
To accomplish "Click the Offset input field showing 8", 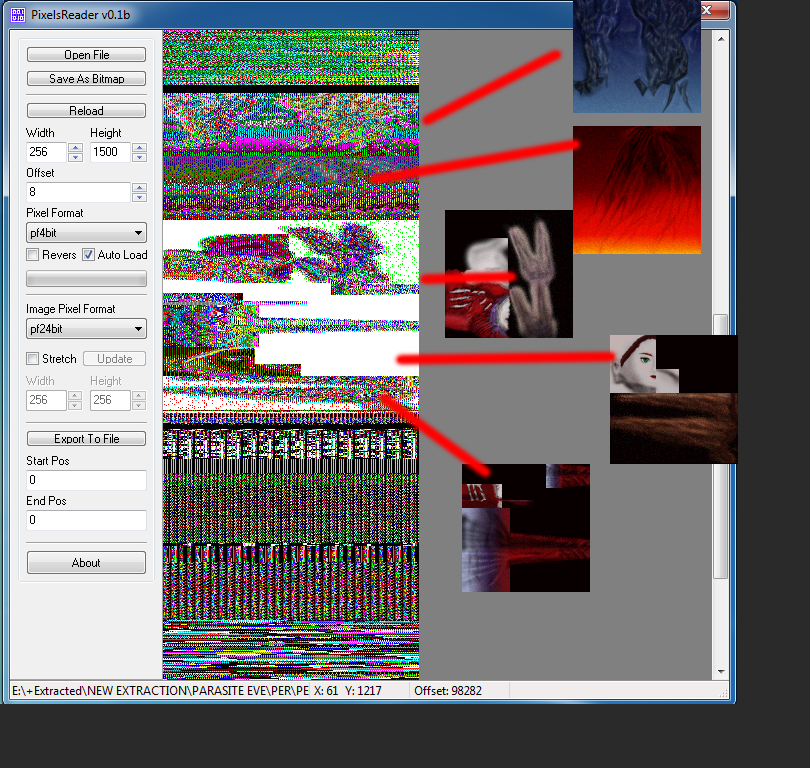I will click(x=78, y=192).
